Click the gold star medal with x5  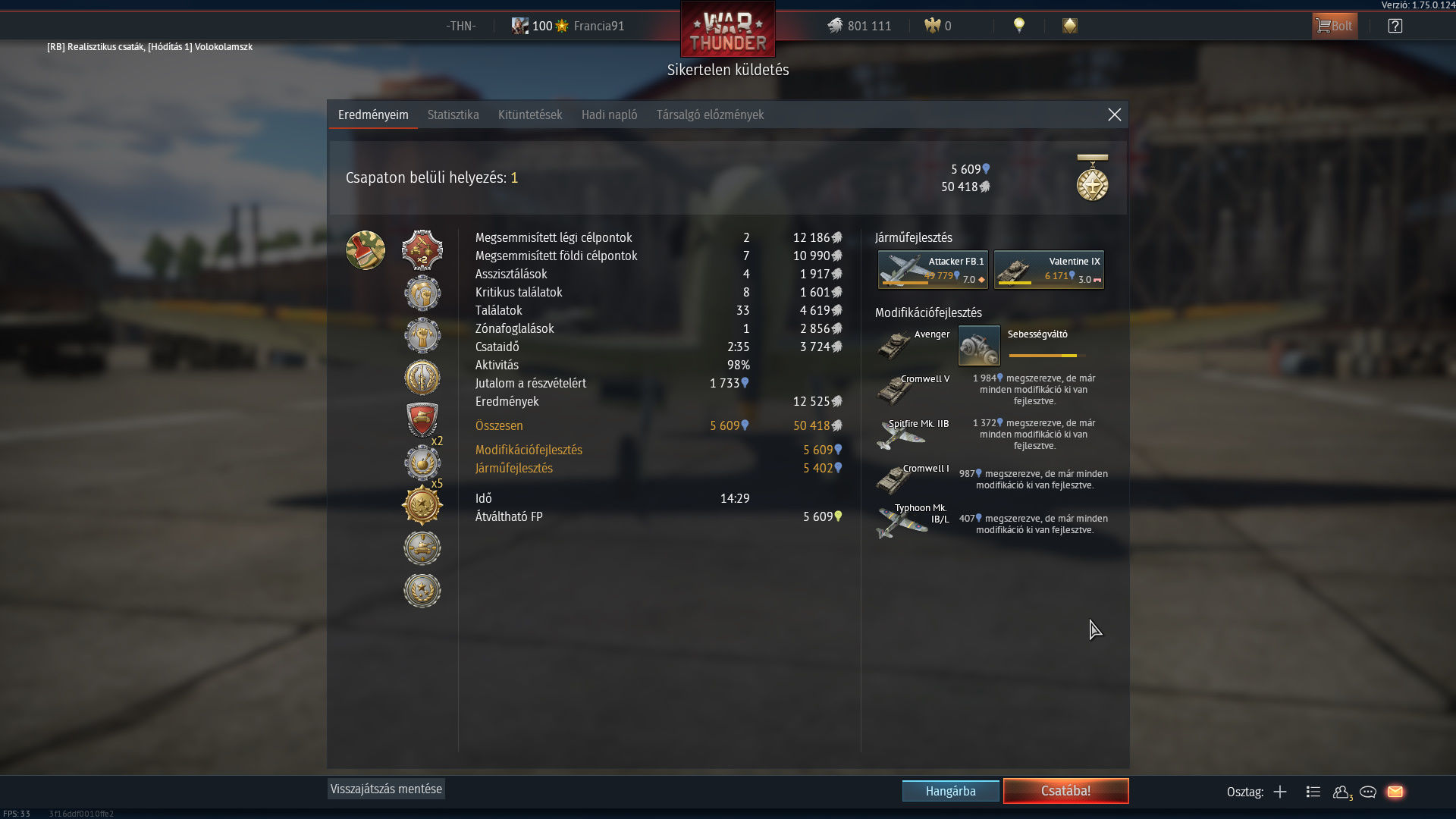[422, 505]
